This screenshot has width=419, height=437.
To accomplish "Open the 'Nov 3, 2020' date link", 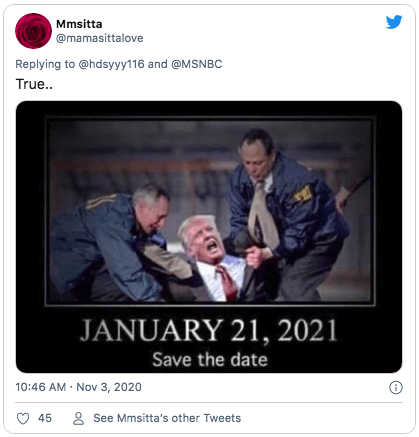I will (x=109, y=387).
